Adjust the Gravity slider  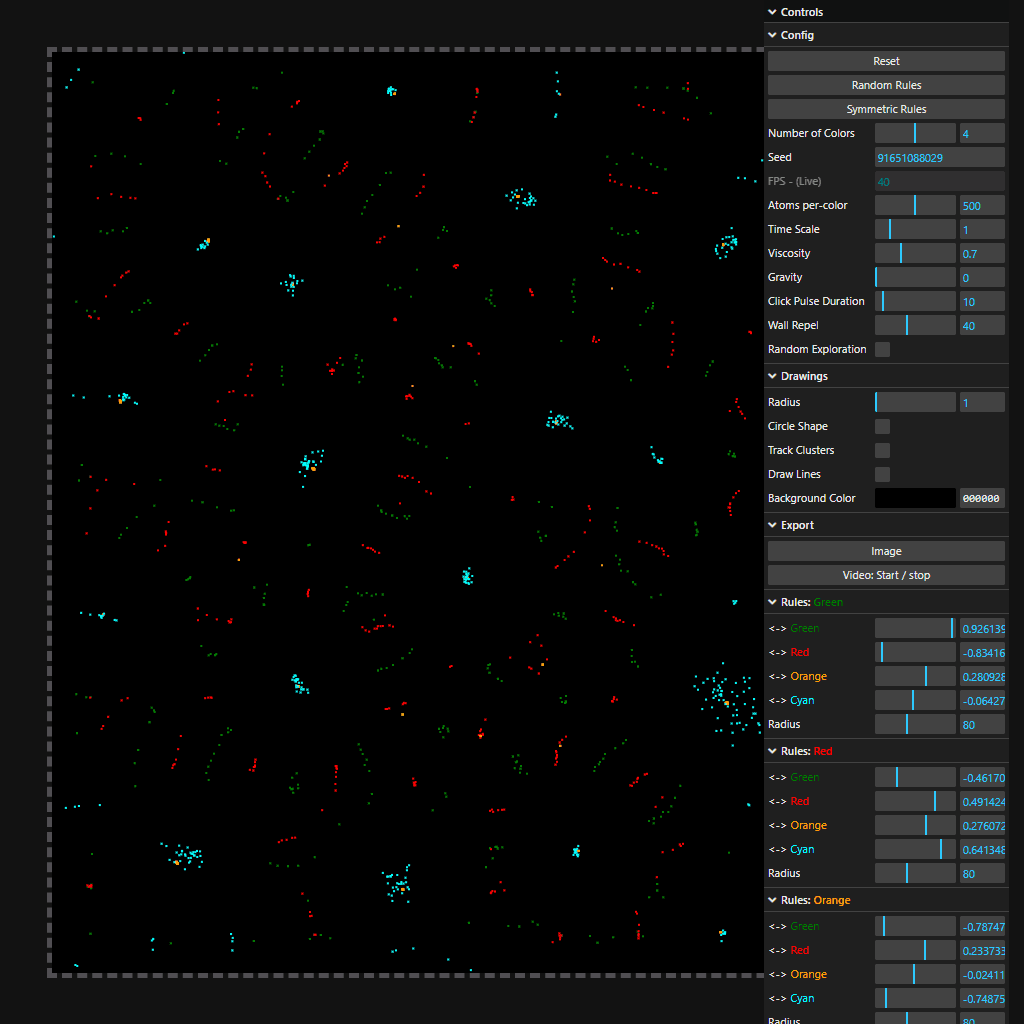[x=915, y=278]
